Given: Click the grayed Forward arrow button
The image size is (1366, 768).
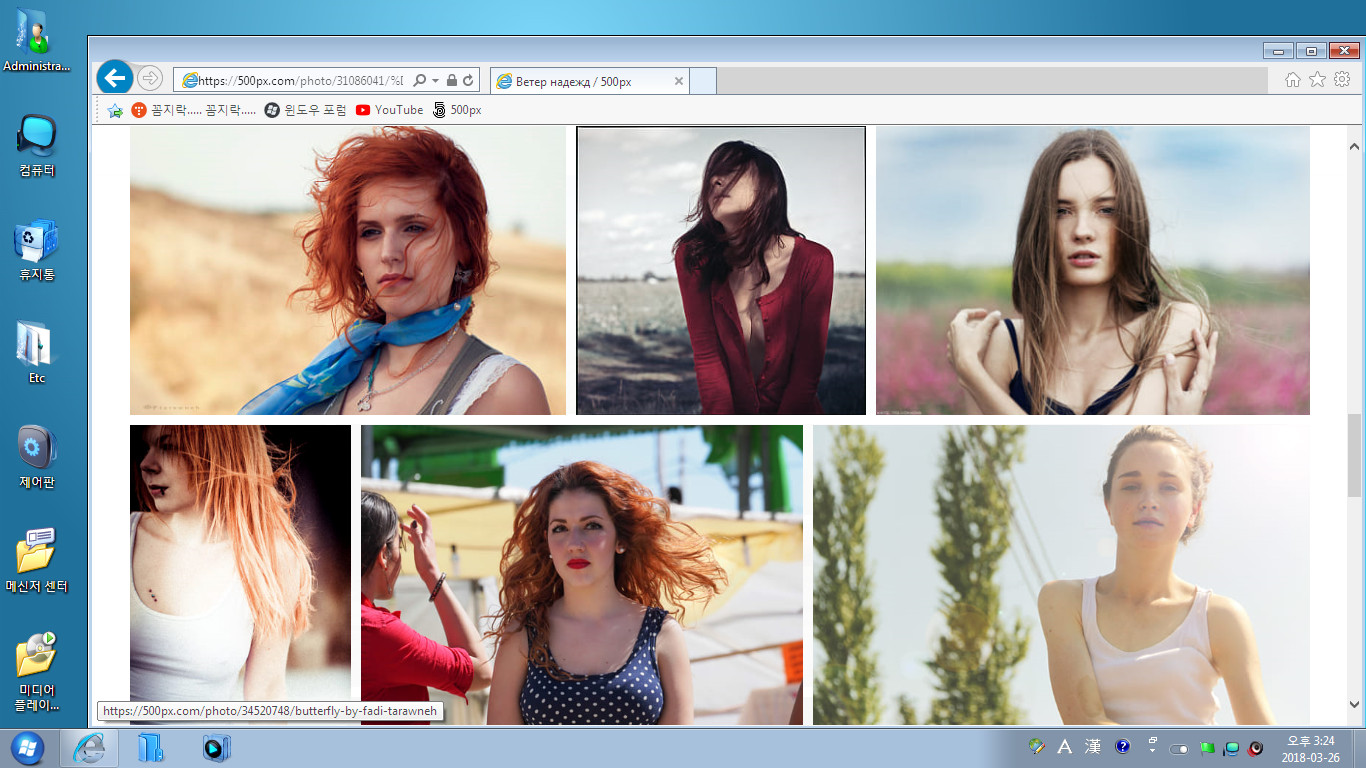Looking at the screenshot, I should click(x=150, y=78).
